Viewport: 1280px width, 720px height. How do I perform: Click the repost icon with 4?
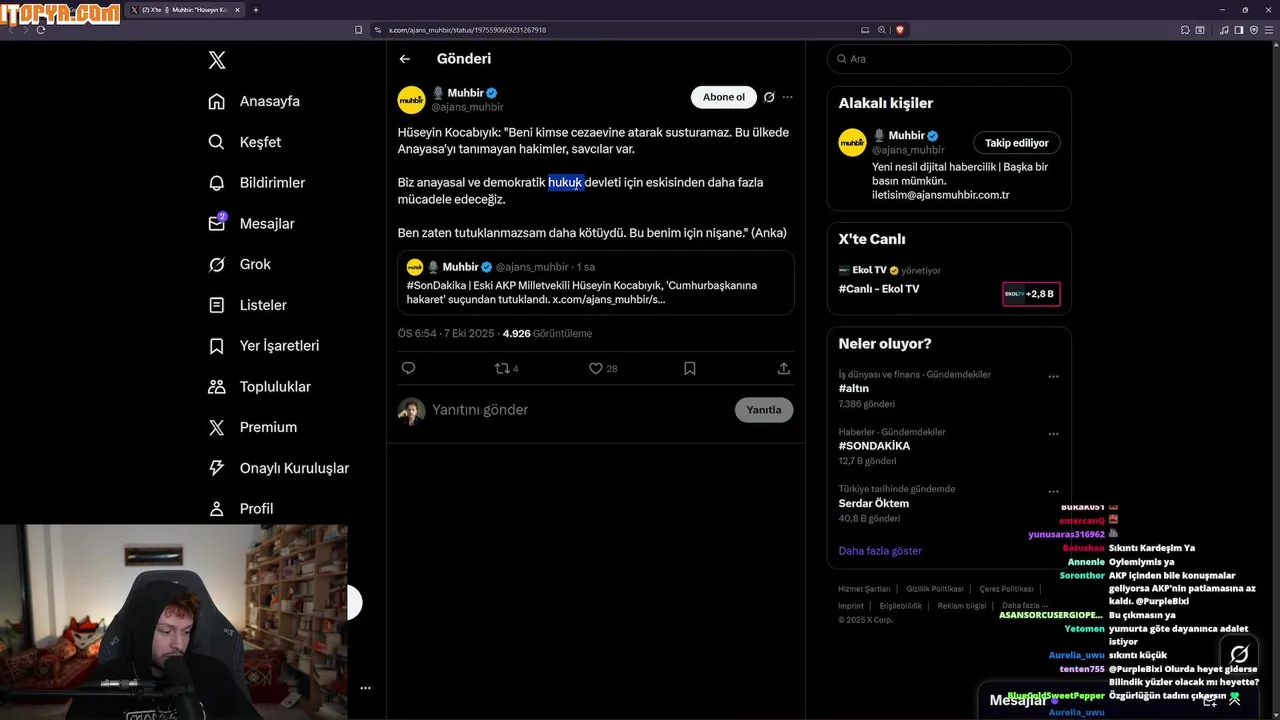pyautogui.click(x=506, y=368)
